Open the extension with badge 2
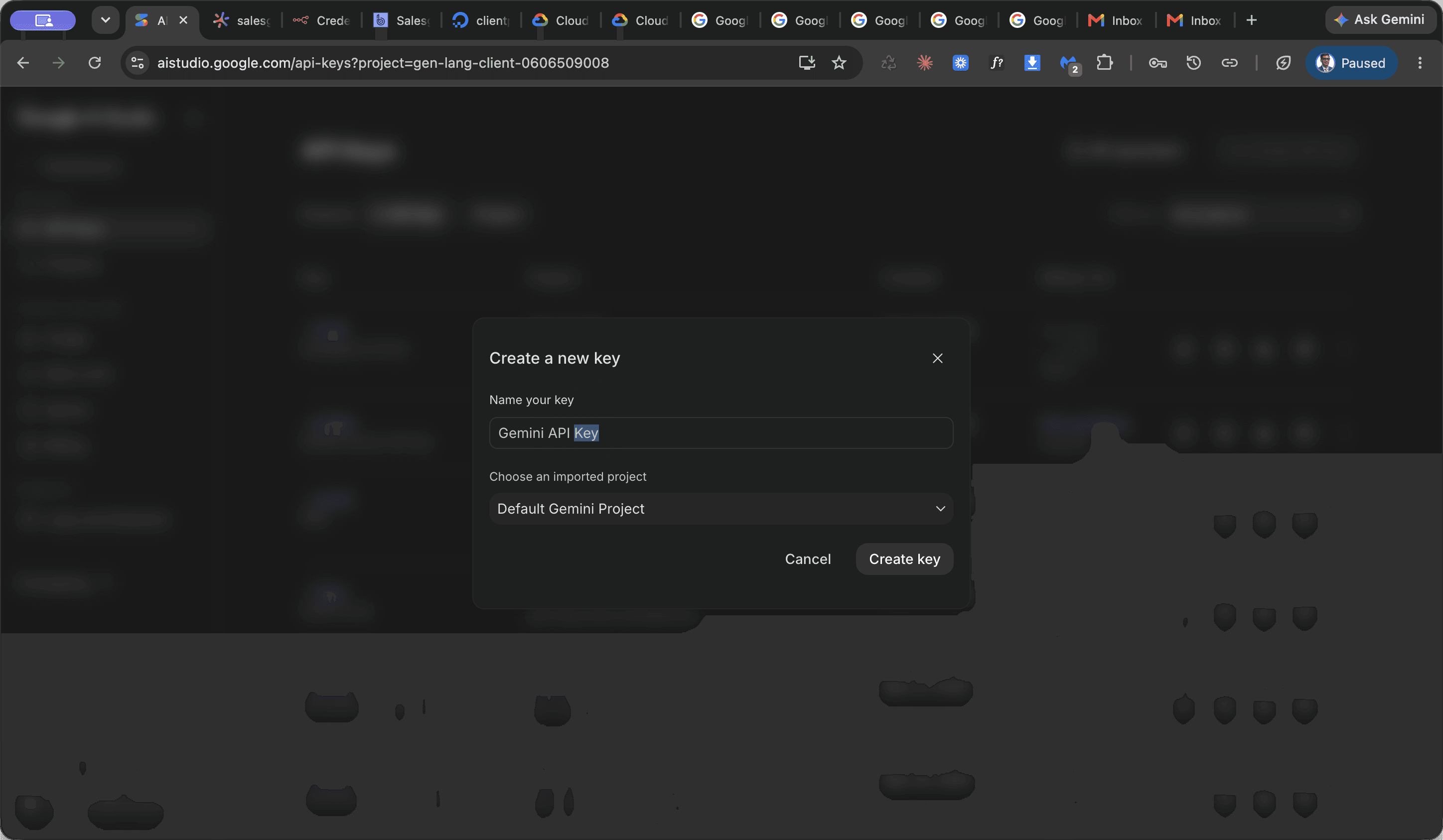This screenshot has width=1443, height=840. [1069, 64]
